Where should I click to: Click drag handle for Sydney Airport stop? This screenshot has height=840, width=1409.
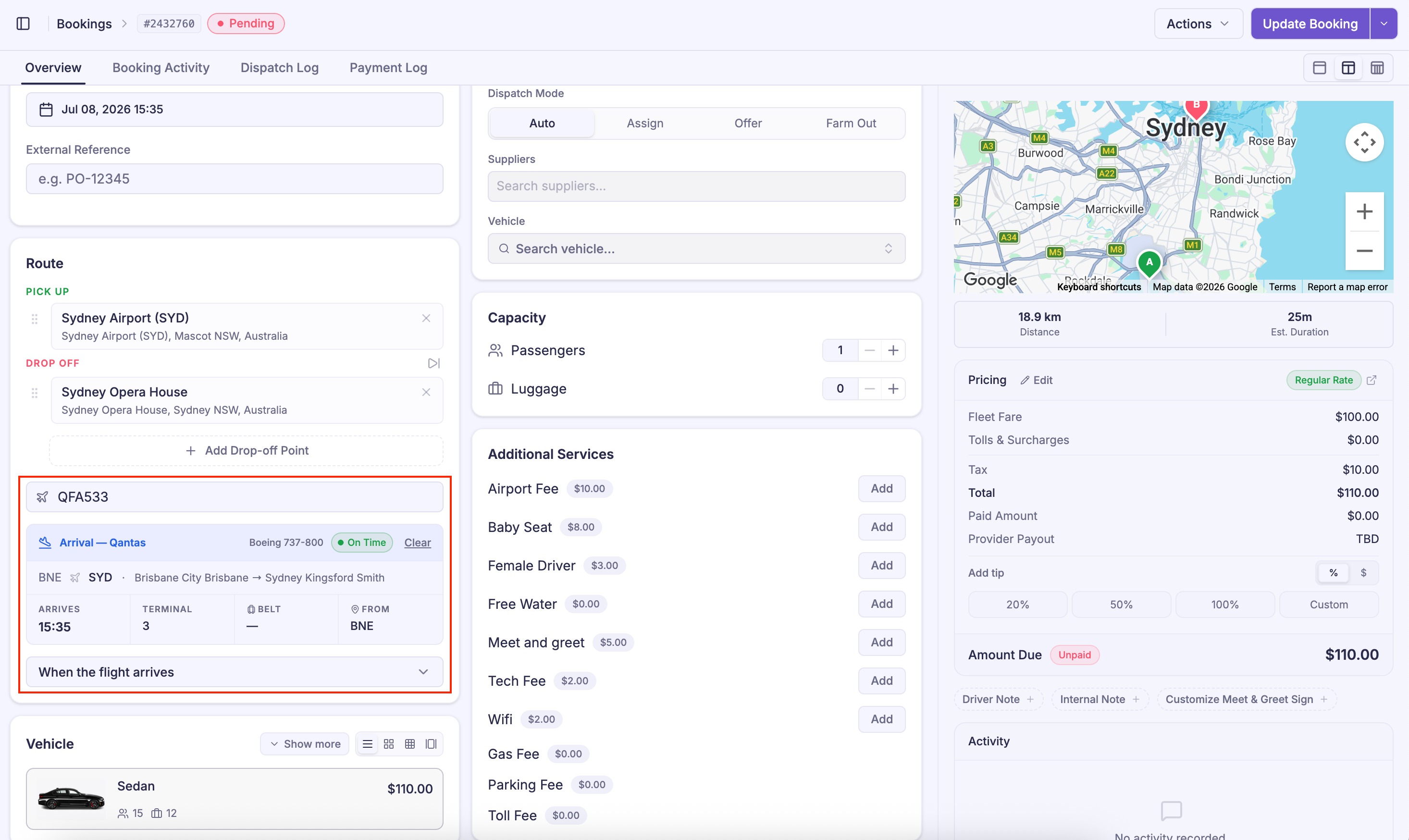[35, 319]
